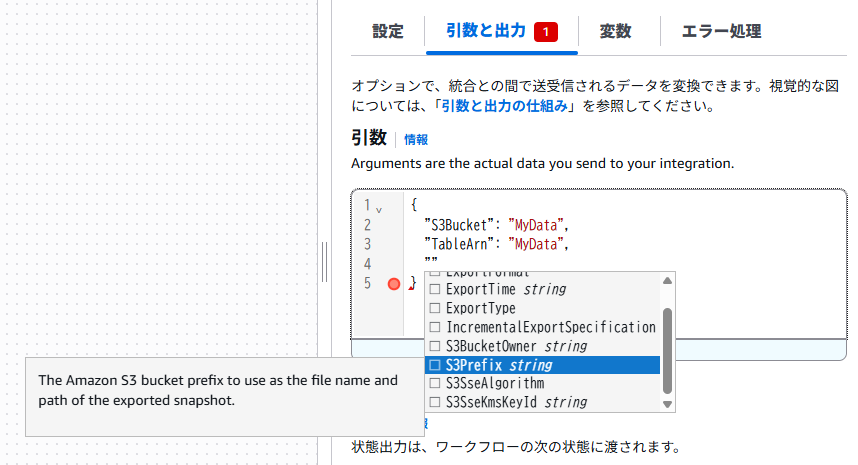Select ExportType suggestion

click(542, 308)
